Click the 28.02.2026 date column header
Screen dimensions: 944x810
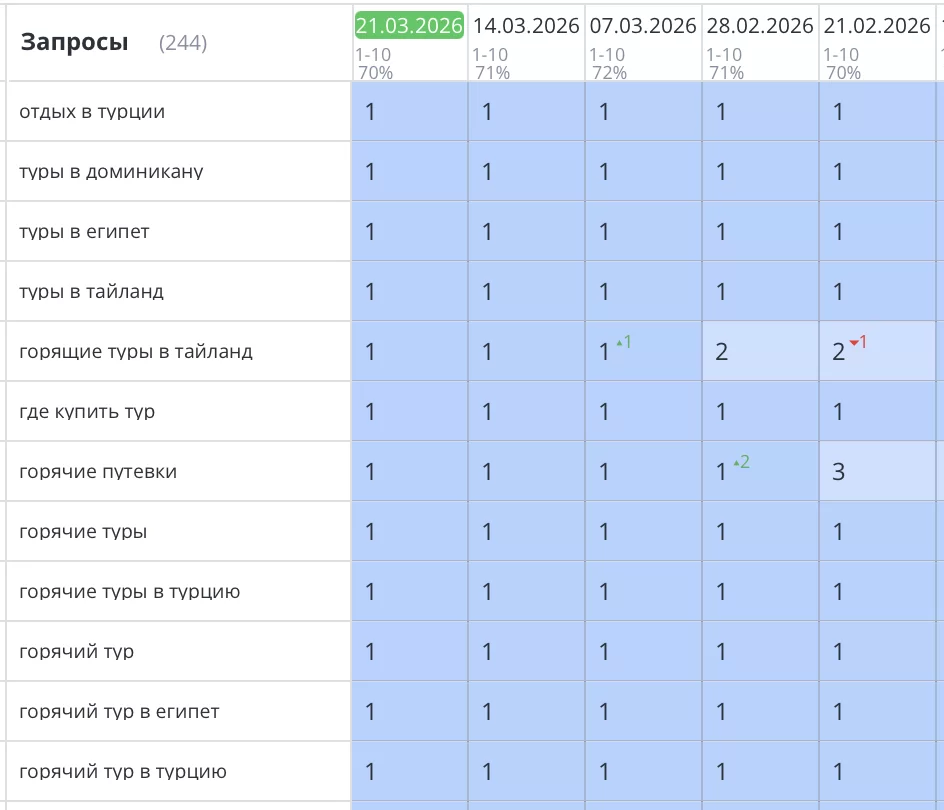click(760, 26)
